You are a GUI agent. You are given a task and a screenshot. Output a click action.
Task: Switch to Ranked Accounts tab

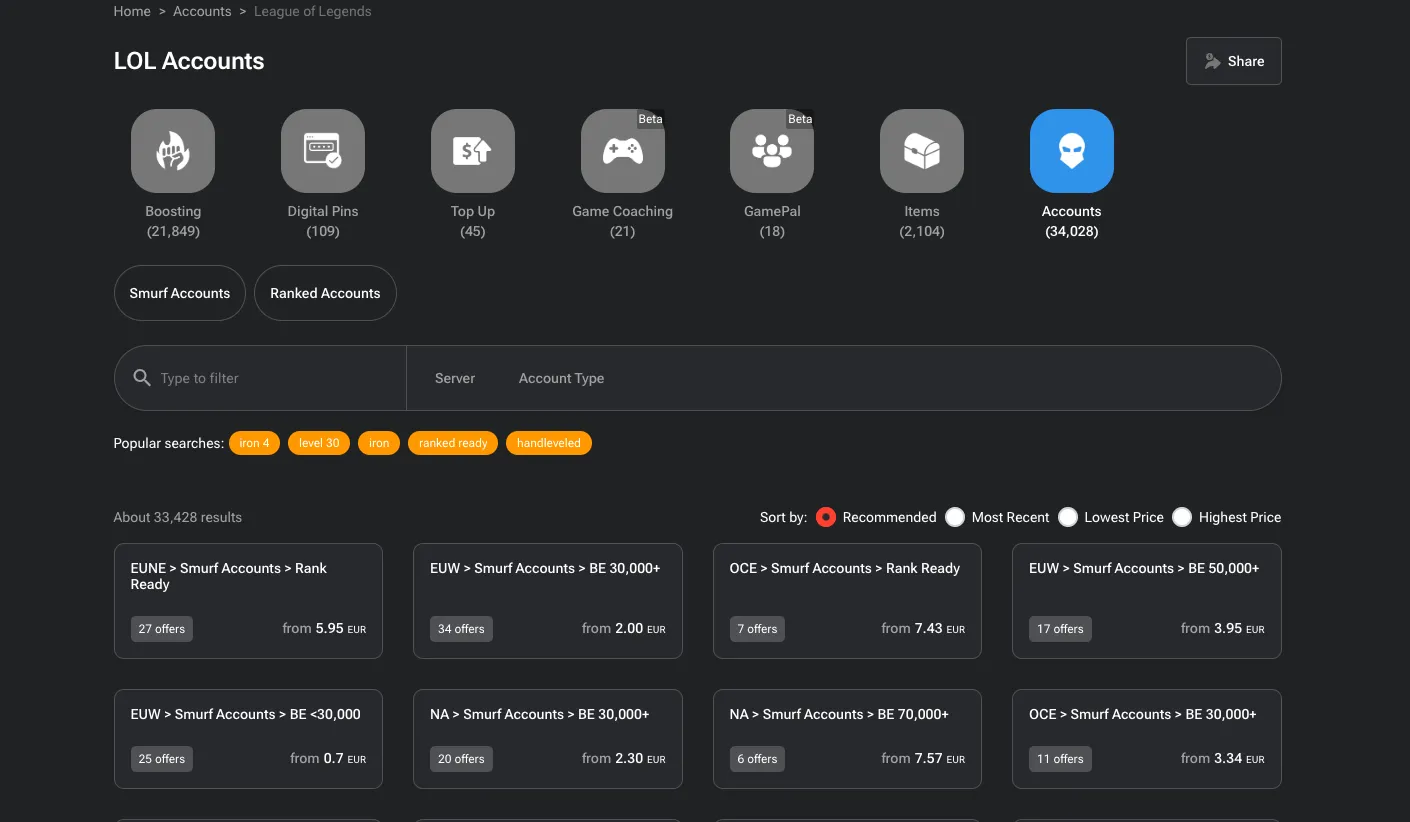click(325, 293)
